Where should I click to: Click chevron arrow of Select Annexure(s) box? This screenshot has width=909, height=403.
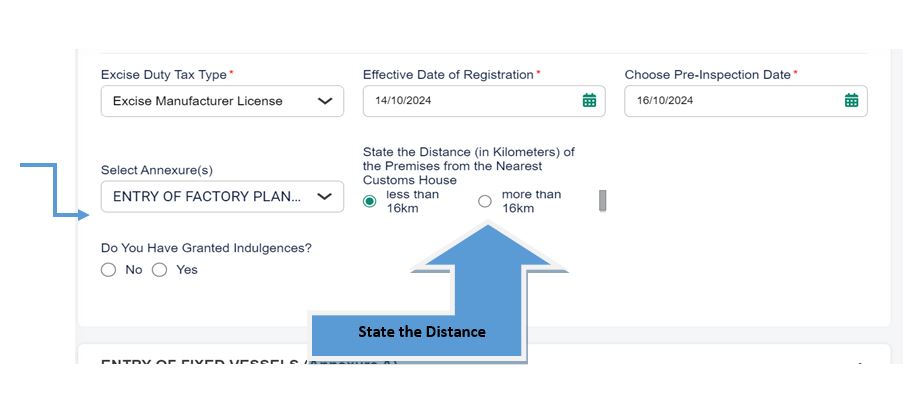[x=325, y=197]
